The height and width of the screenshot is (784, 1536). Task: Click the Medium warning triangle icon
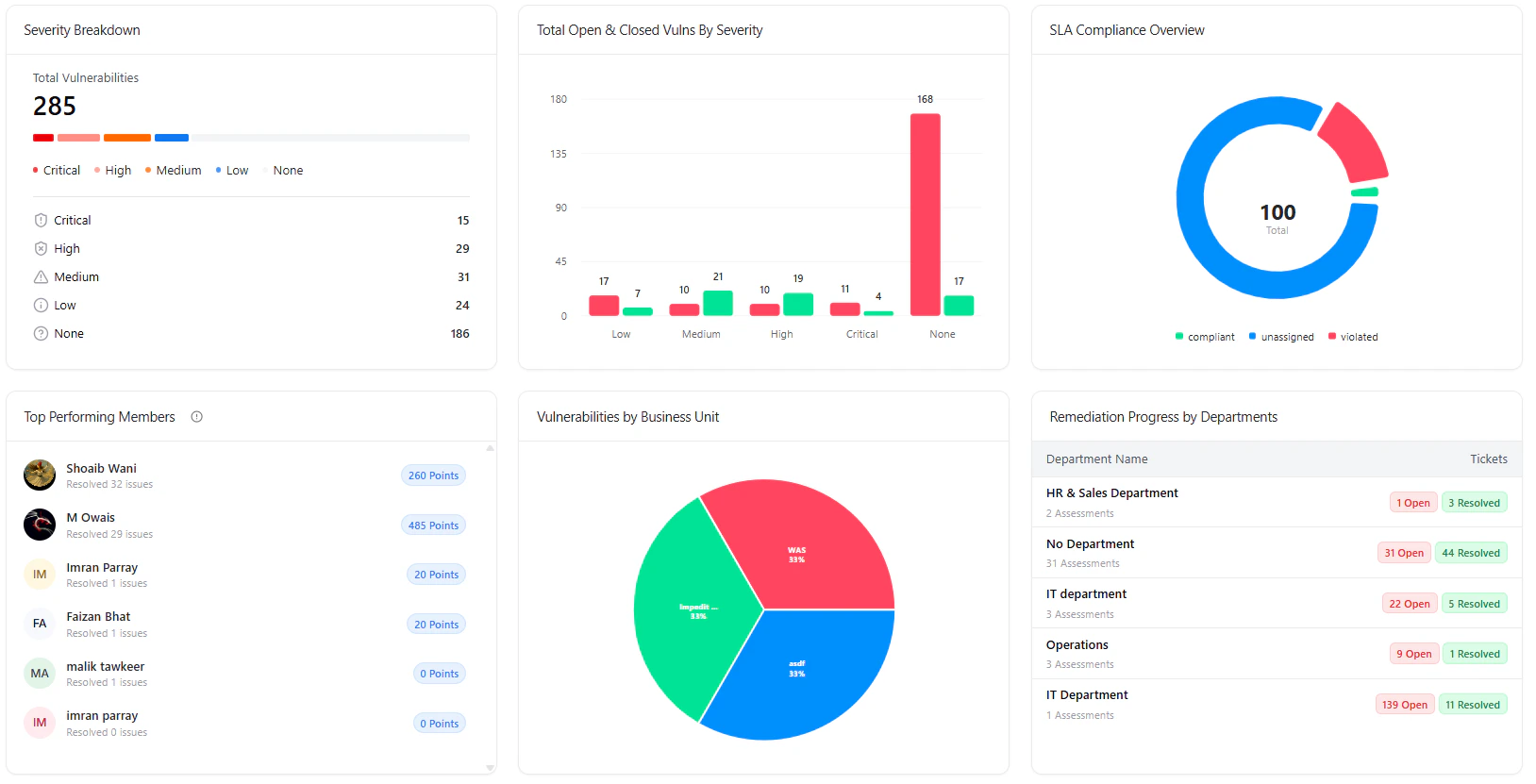41,276
